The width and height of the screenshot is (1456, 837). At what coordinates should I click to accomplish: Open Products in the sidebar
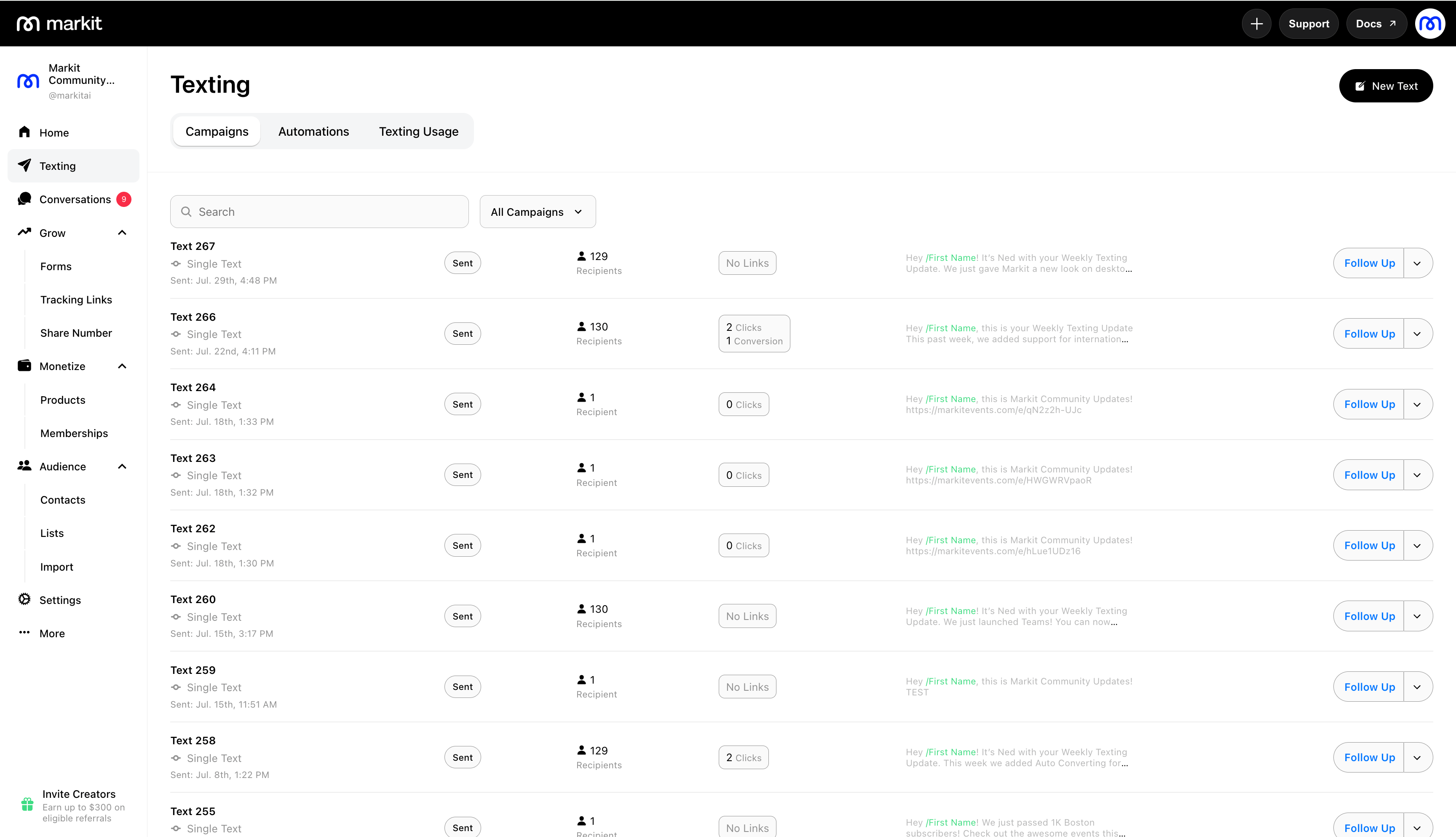63,400
